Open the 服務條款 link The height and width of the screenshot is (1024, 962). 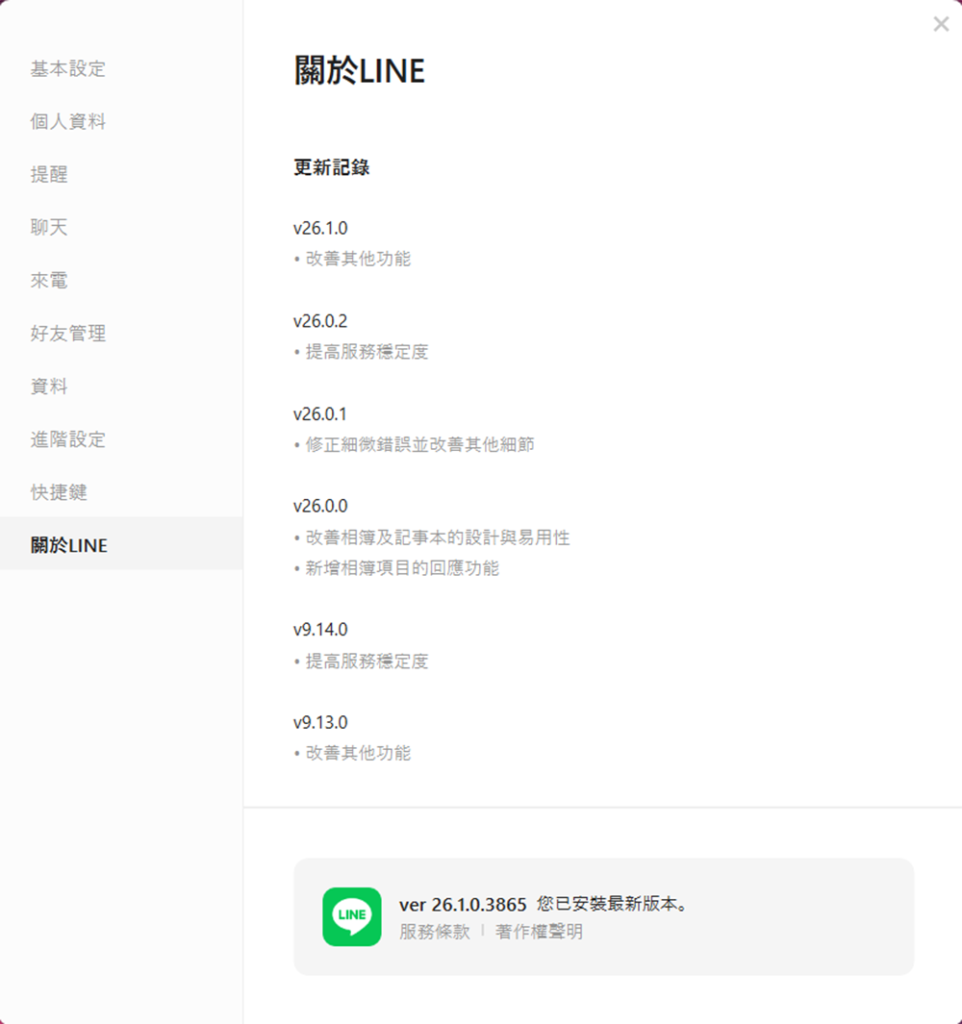434,932
